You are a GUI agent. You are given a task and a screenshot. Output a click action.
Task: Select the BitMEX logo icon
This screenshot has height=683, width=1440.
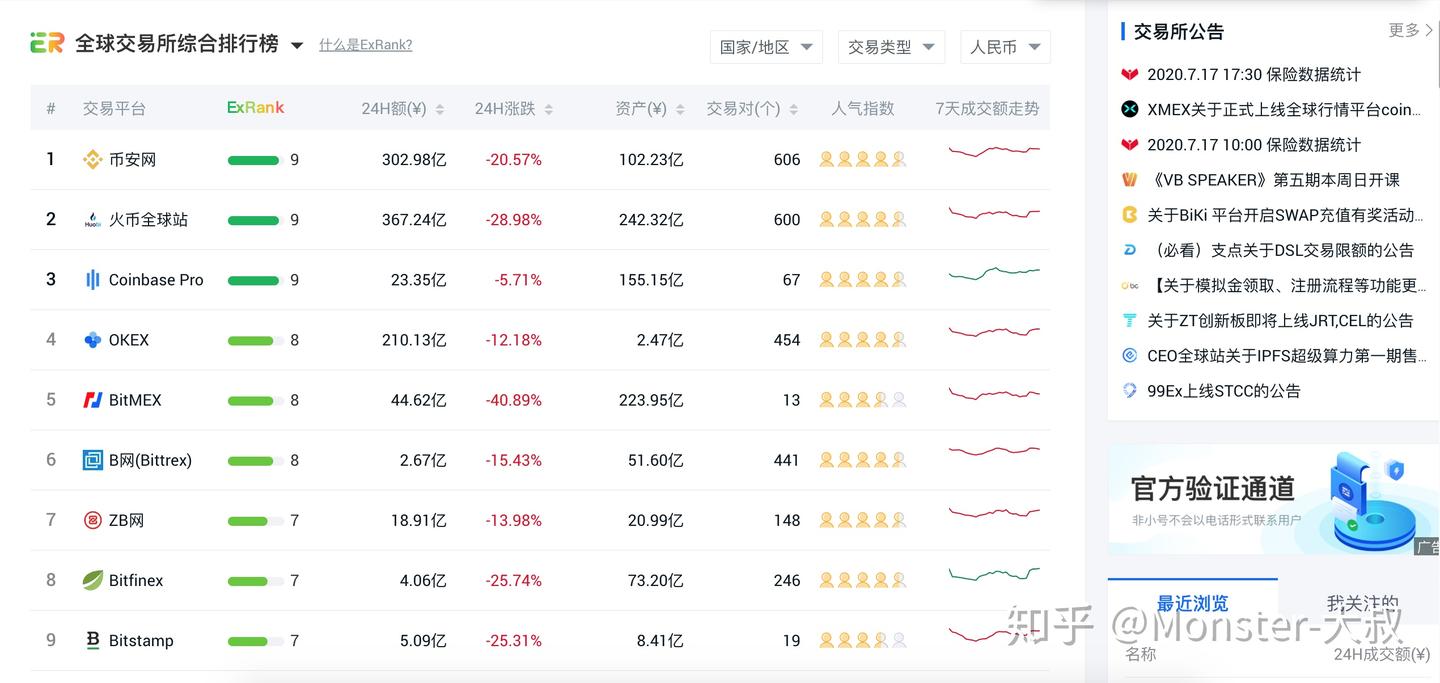tap(93, 399)
